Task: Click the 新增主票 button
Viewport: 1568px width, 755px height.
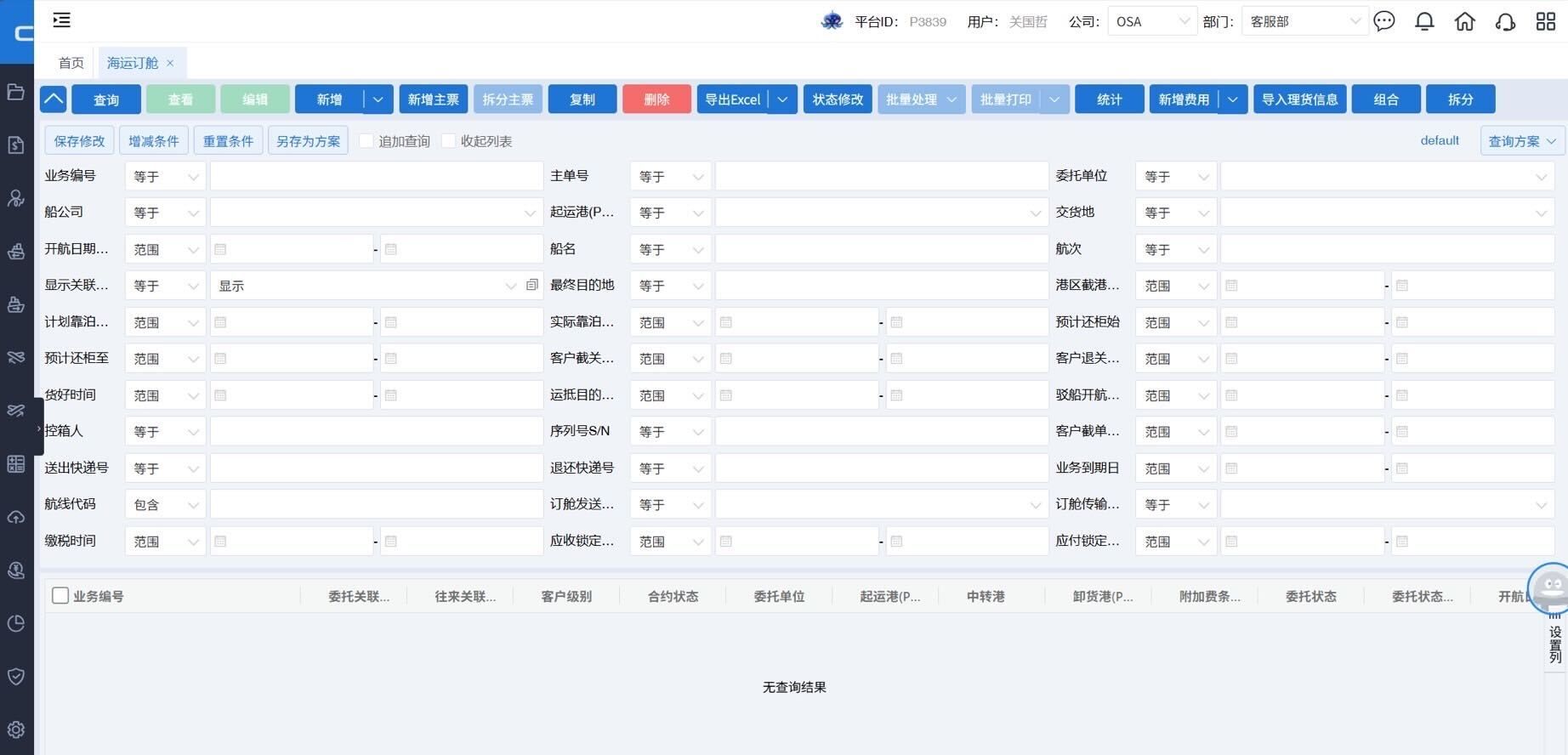Action: [433, 99]
